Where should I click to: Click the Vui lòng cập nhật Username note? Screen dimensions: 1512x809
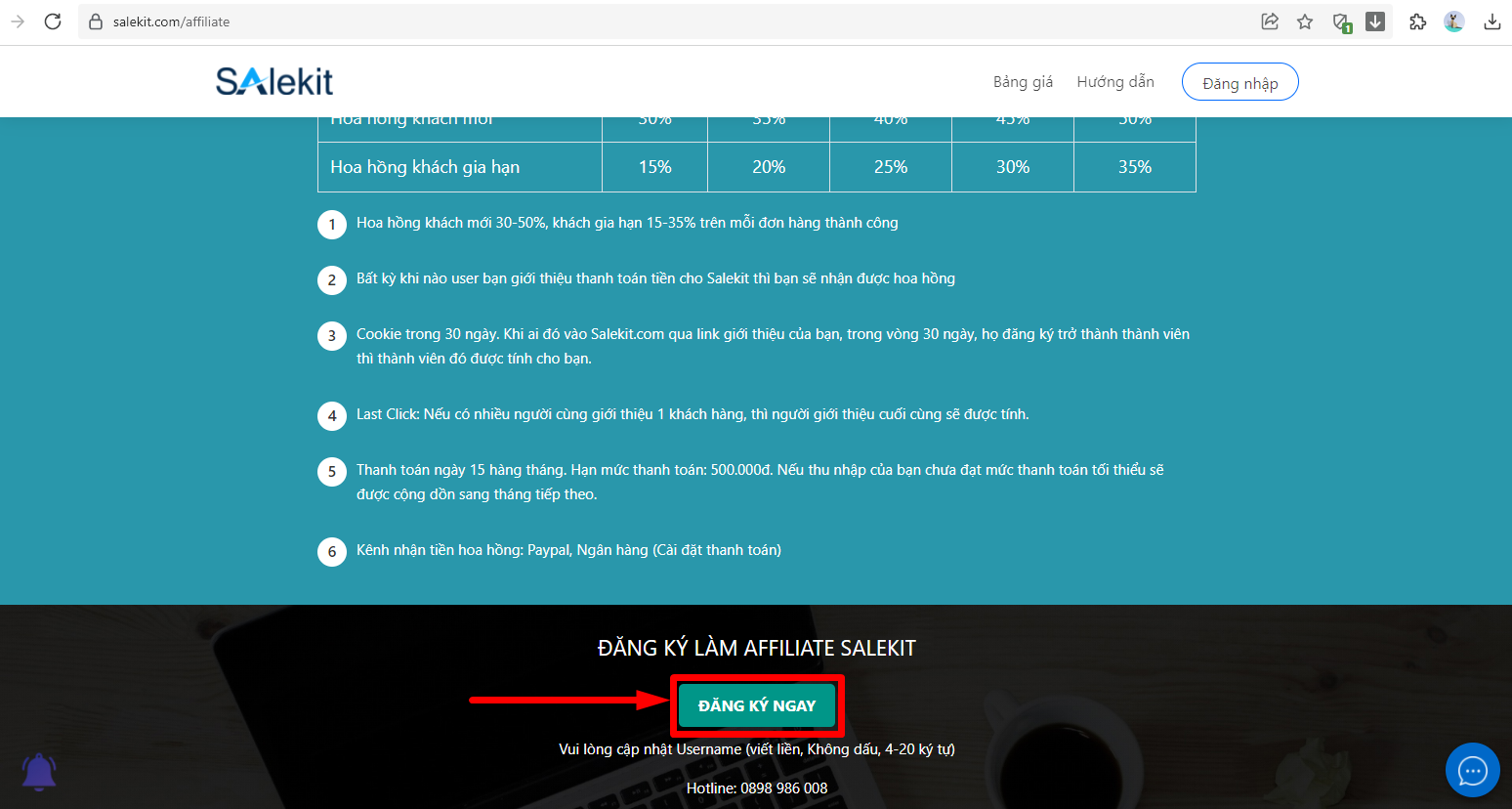tap(757, 749)
